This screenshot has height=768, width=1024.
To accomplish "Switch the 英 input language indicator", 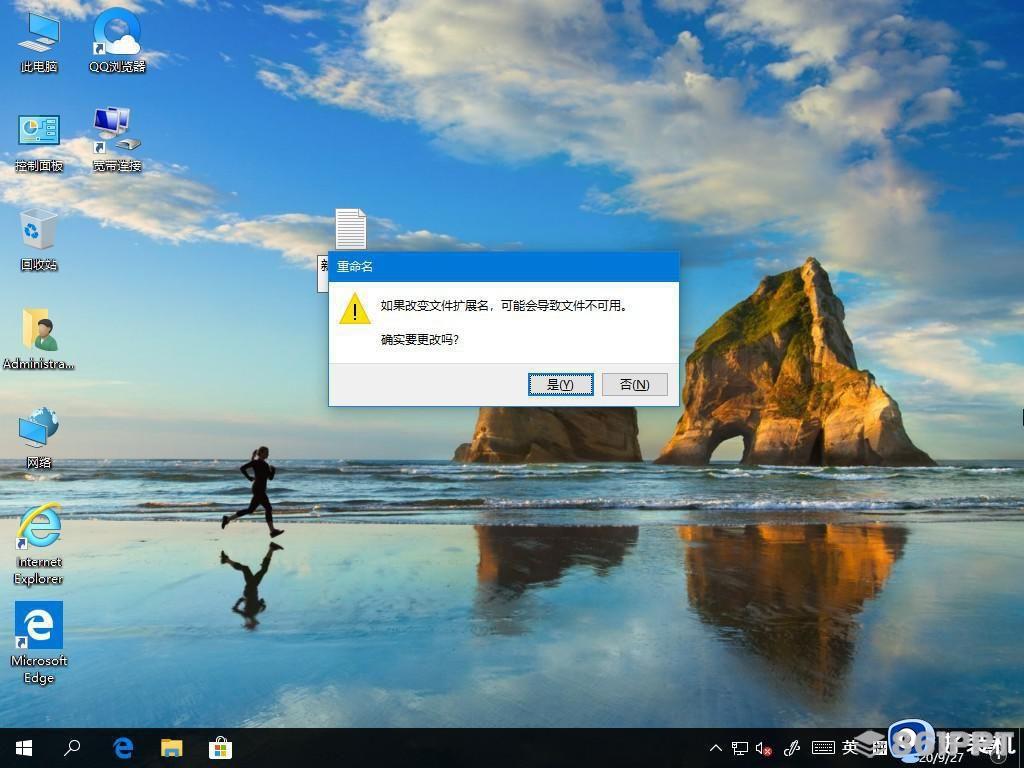I will point(850,747).
